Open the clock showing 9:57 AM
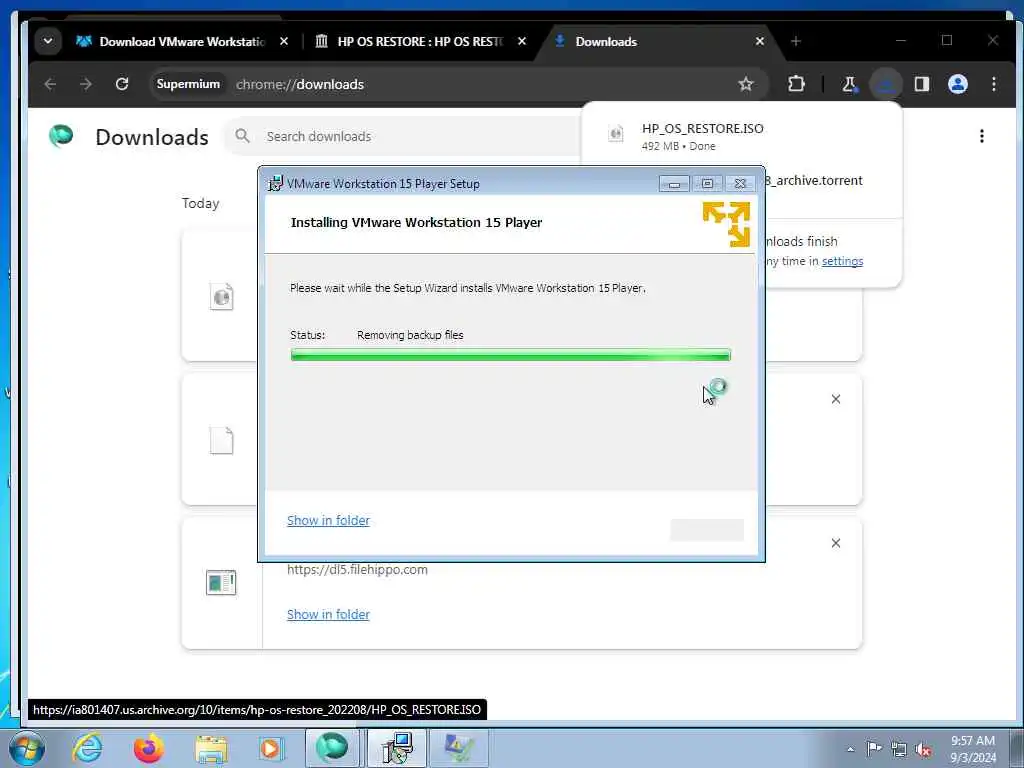1024x768 pixels. click(x=973, y=749)
